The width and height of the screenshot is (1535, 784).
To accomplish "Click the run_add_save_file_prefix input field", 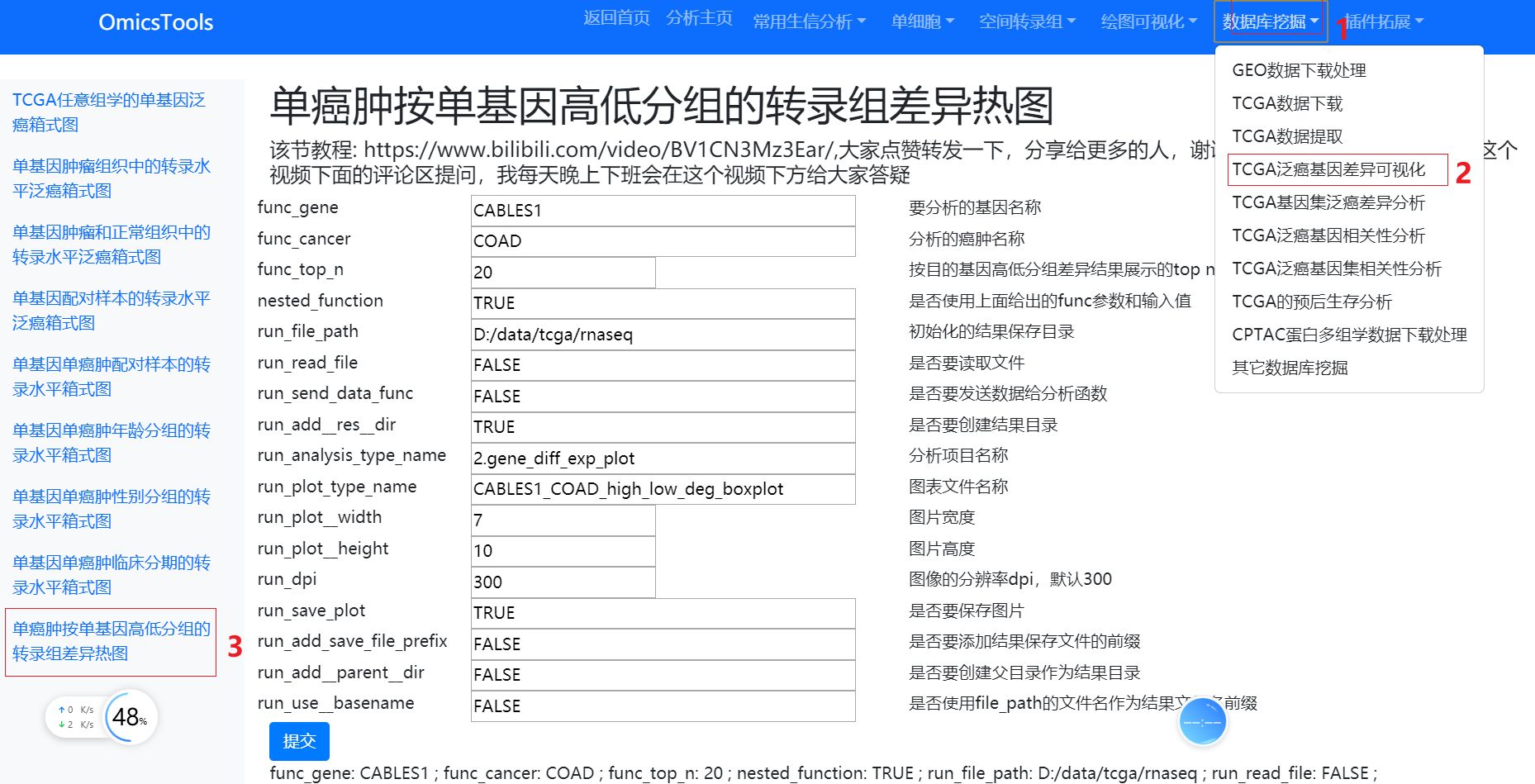I will (663, 644).
